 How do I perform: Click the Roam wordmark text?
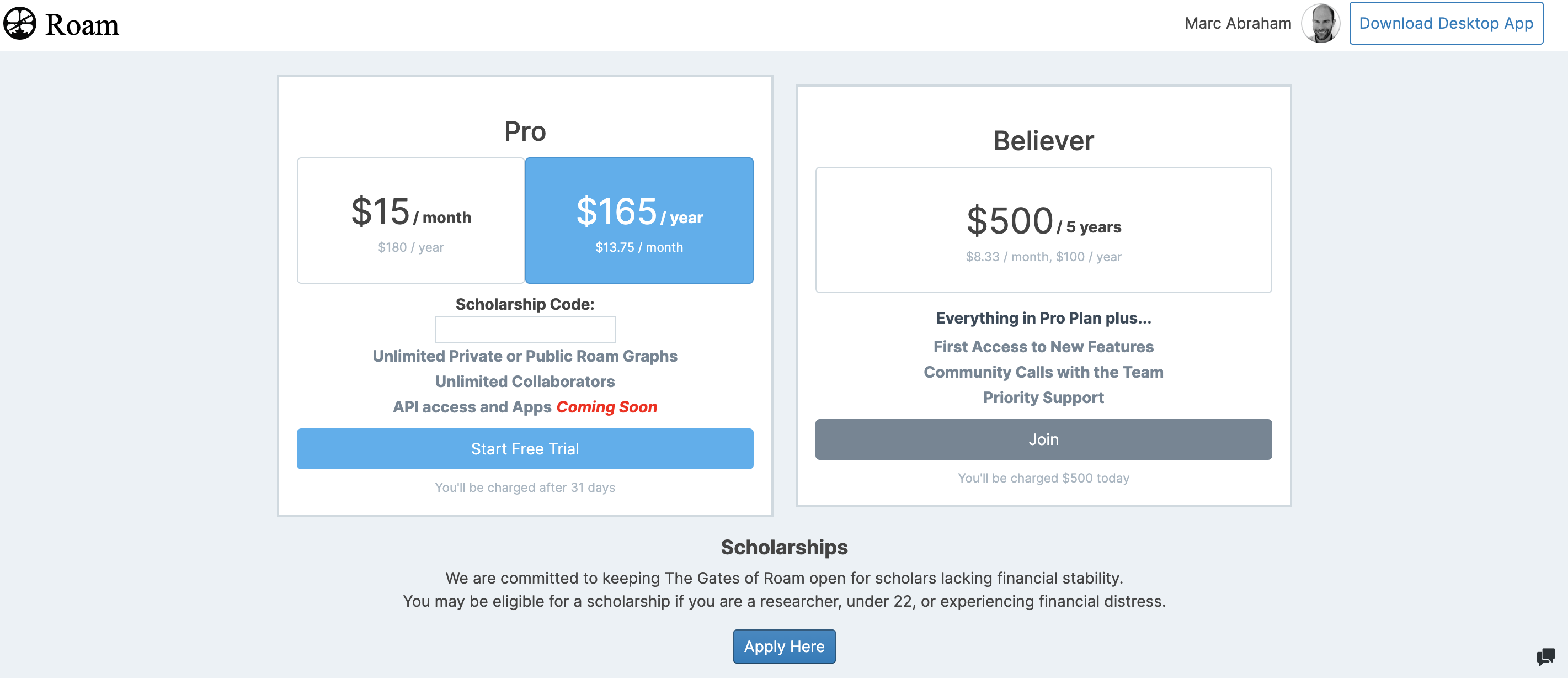(82, 25)
